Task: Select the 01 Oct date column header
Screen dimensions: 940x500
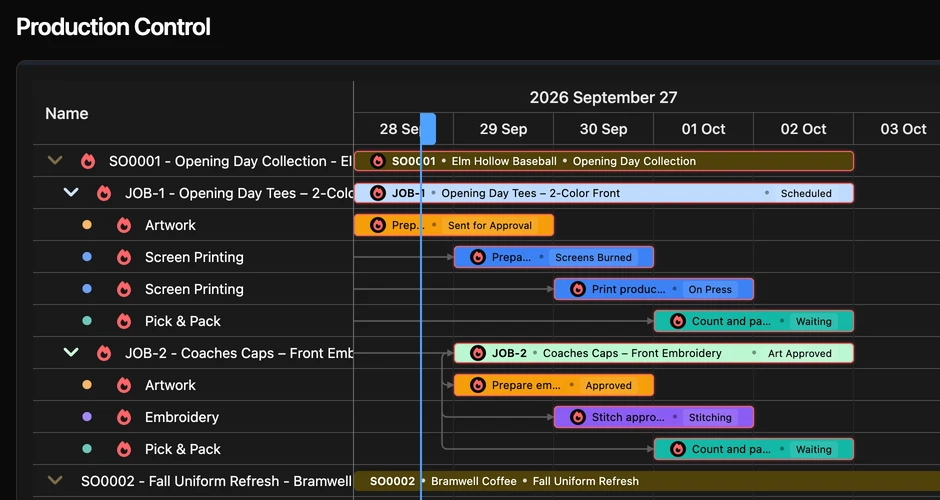Action: pyautogui.click(x=703, y=129)
